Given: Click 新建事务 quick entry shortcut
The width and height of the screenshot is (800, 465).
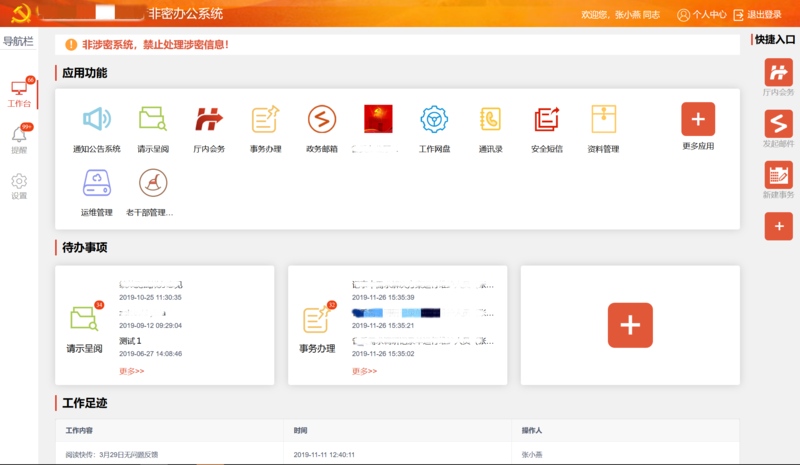Looking at the screenshot, I should click(778, 178).
